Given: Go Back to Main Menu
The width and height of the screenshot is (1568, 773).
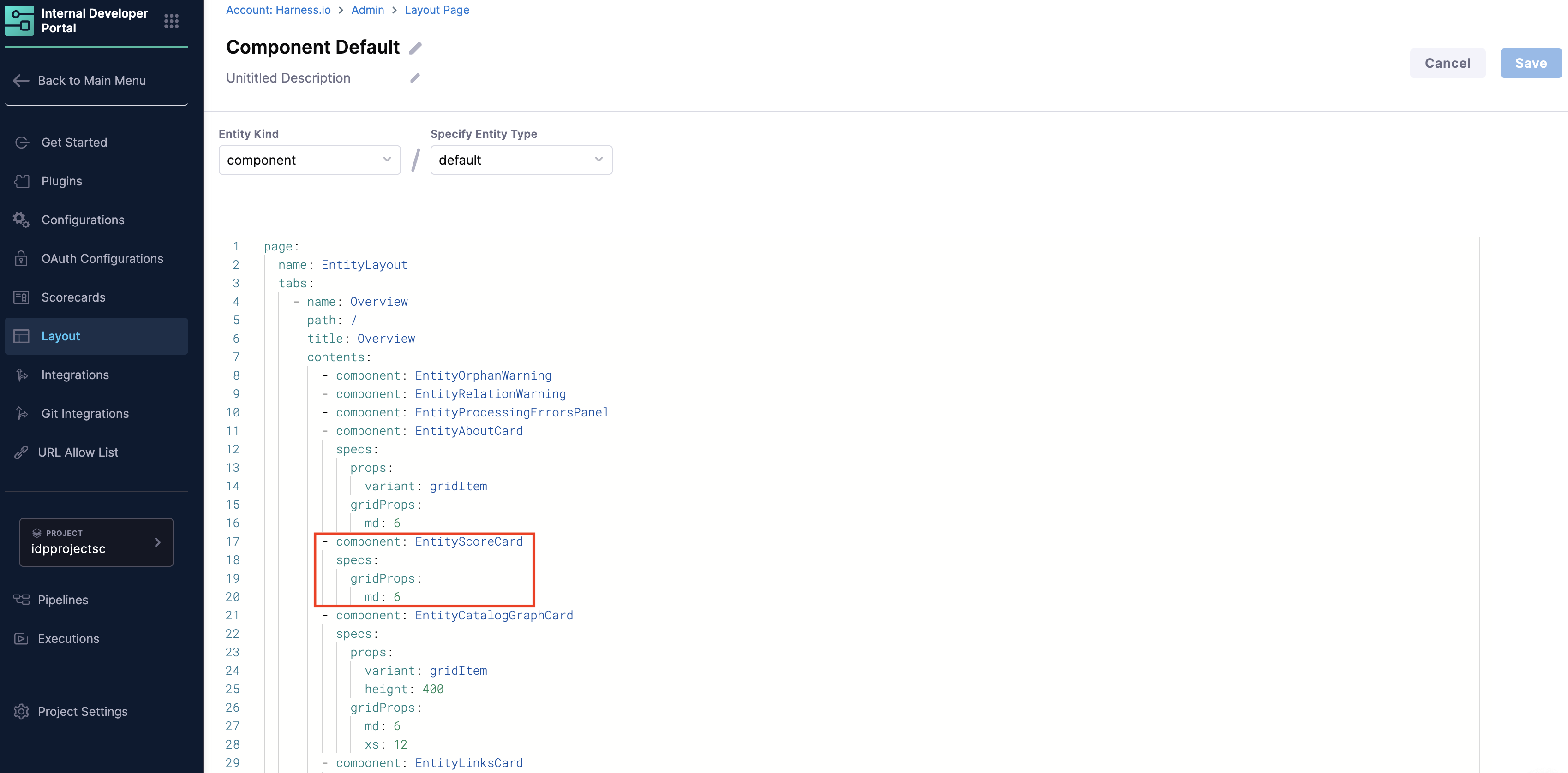Looking at the screenshot, I should 91,80.
